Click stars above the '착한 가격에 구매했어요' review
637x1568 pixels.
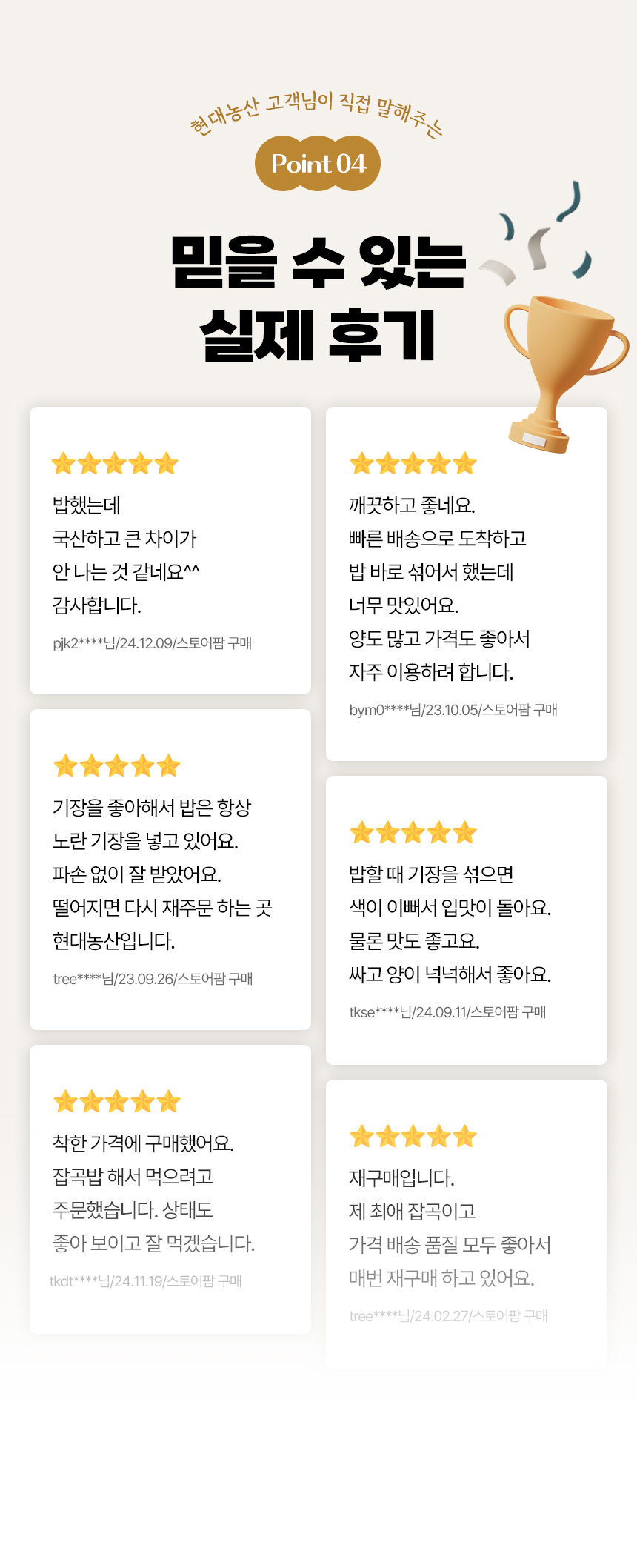(116, 1101)
